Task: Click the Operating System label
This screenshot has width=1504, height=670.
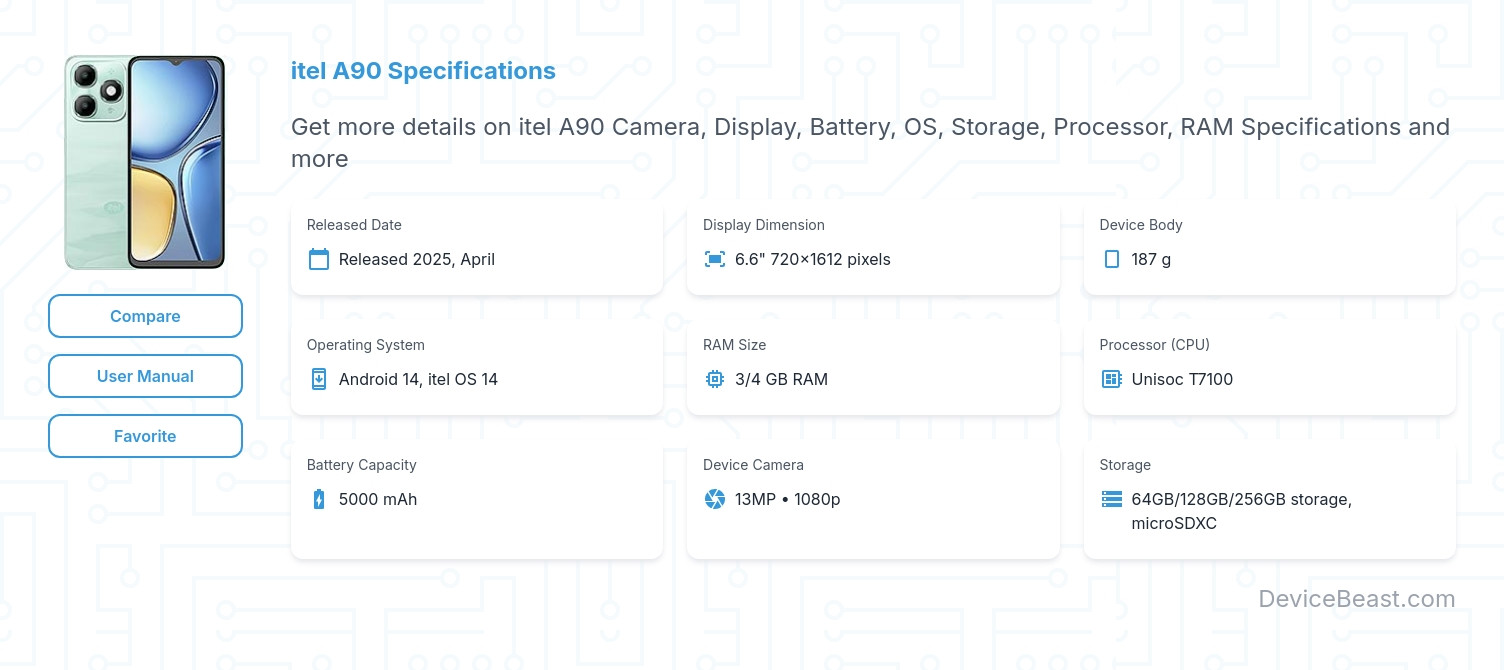Action: 366,345
